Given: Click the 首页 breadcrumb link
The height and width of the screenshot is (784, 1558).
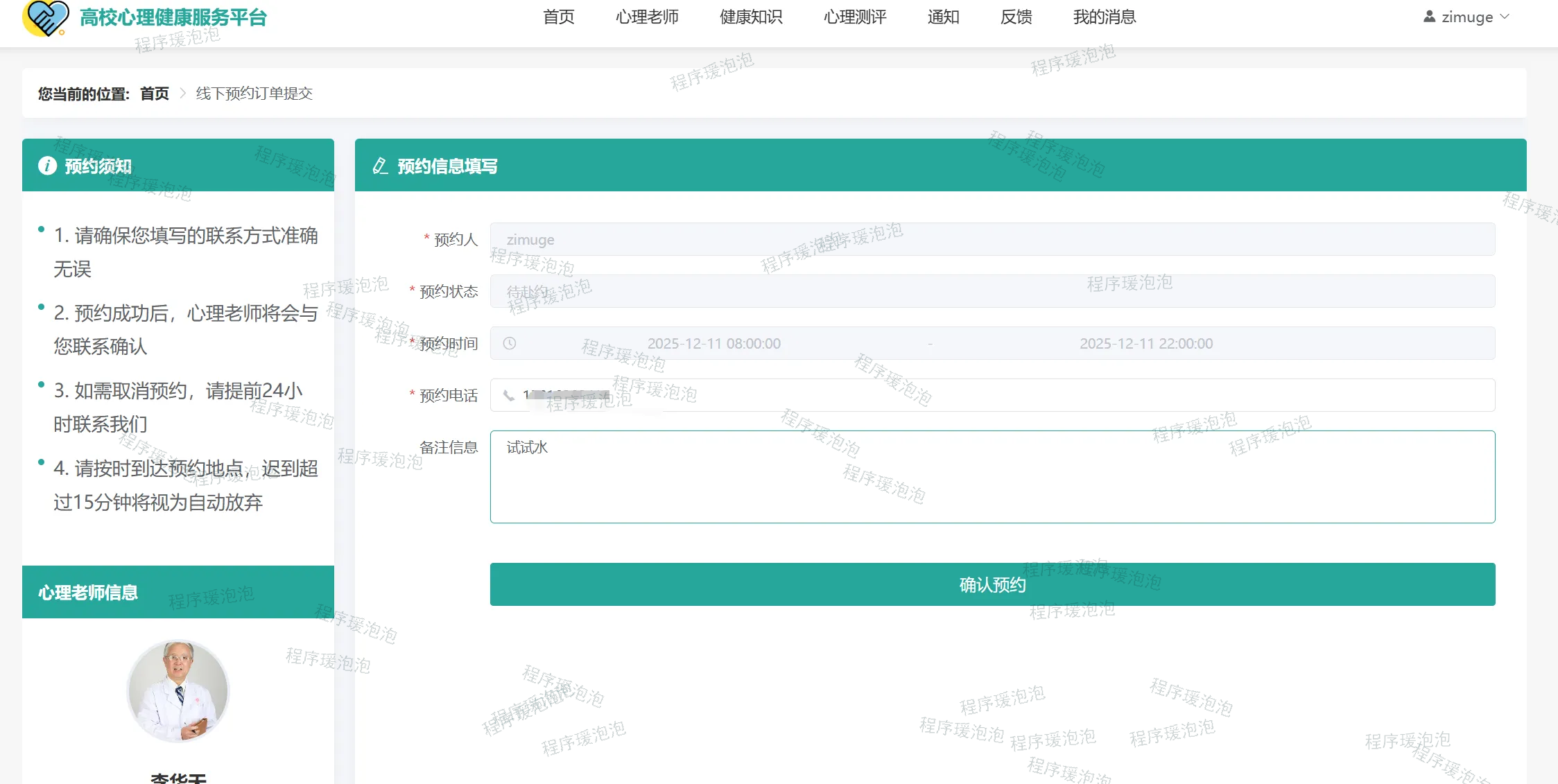Looking at the screenshot, I should (x=155, y=93).
